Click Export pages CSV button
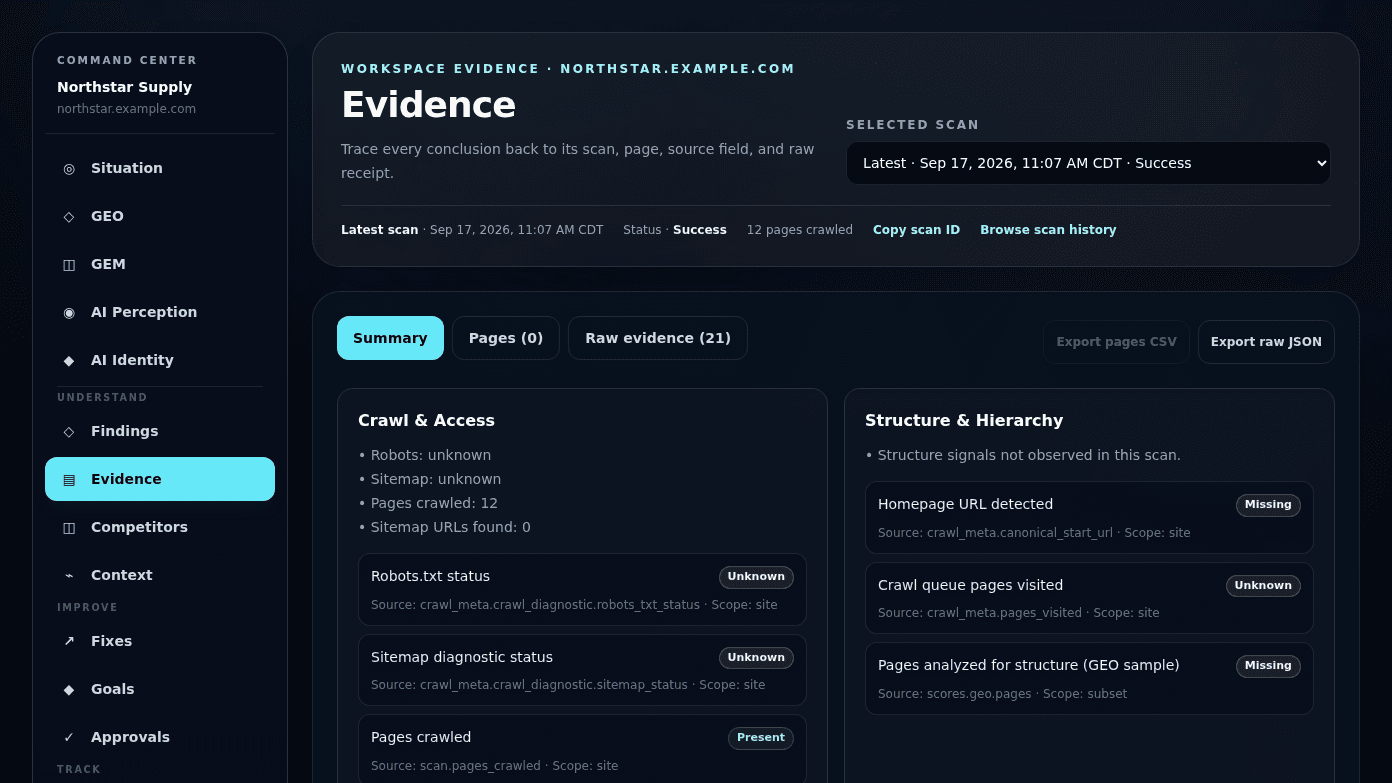Image resolution: width=1392 pixels, height=783 pixels. [x=1116, y=342]
